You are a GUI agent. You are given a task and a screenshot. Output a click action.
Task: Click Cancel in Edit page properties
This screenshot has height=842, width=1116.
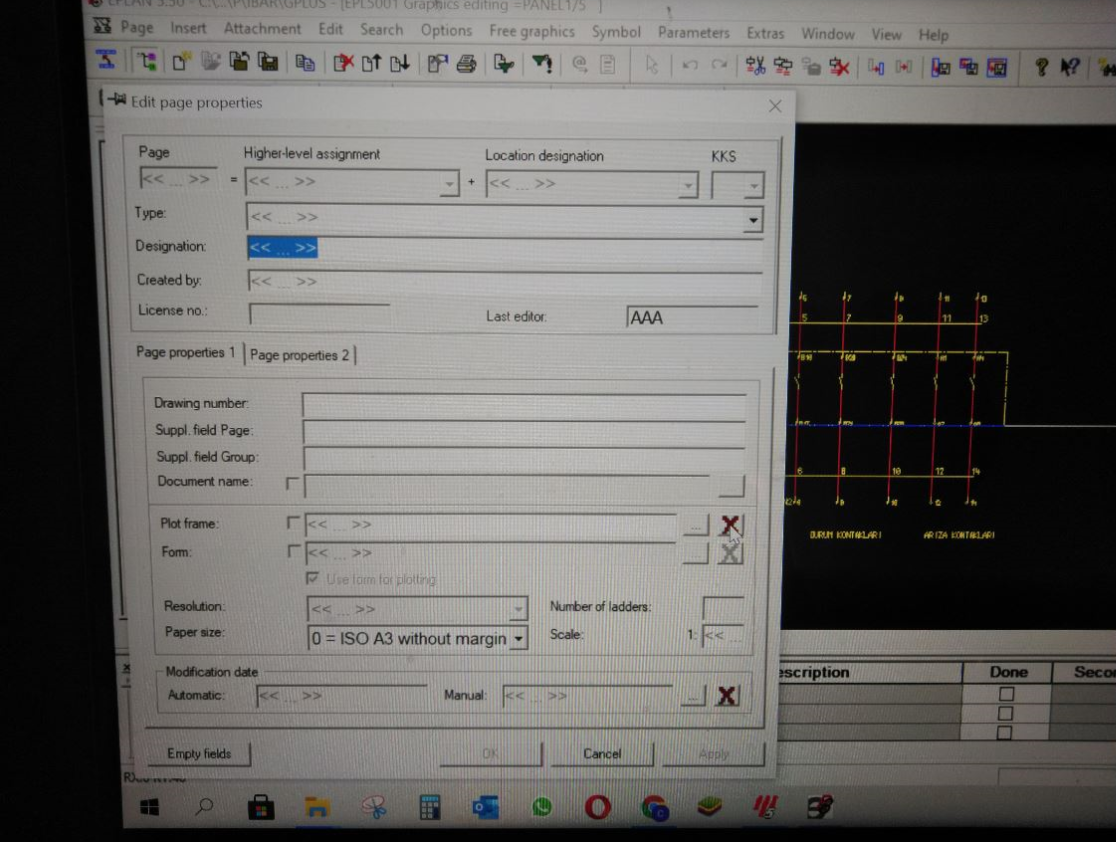pos(602,754)
